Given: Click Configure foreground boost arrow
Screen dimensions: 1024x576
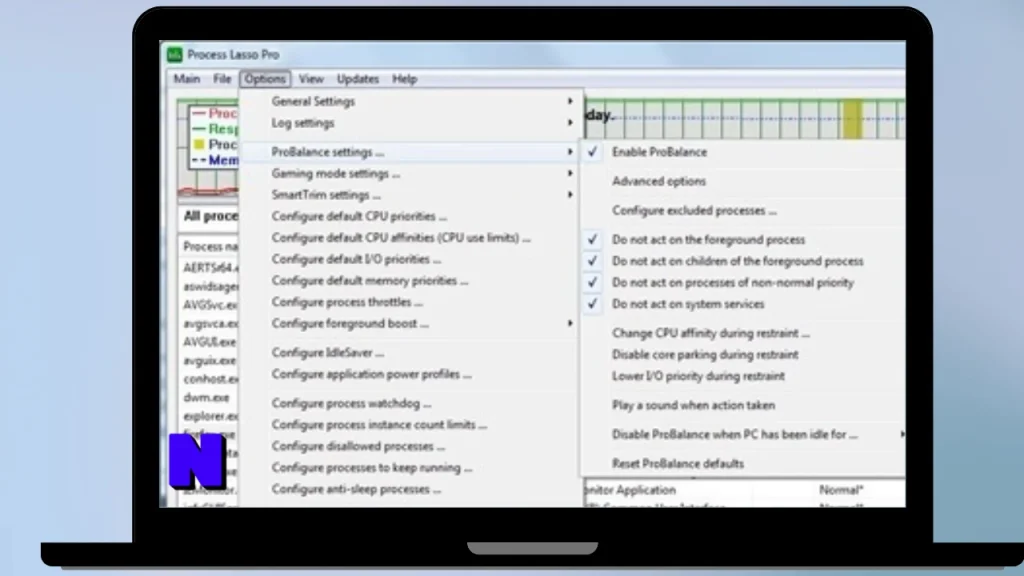Looking at the screenshot, I should click(x=570, y=324).
